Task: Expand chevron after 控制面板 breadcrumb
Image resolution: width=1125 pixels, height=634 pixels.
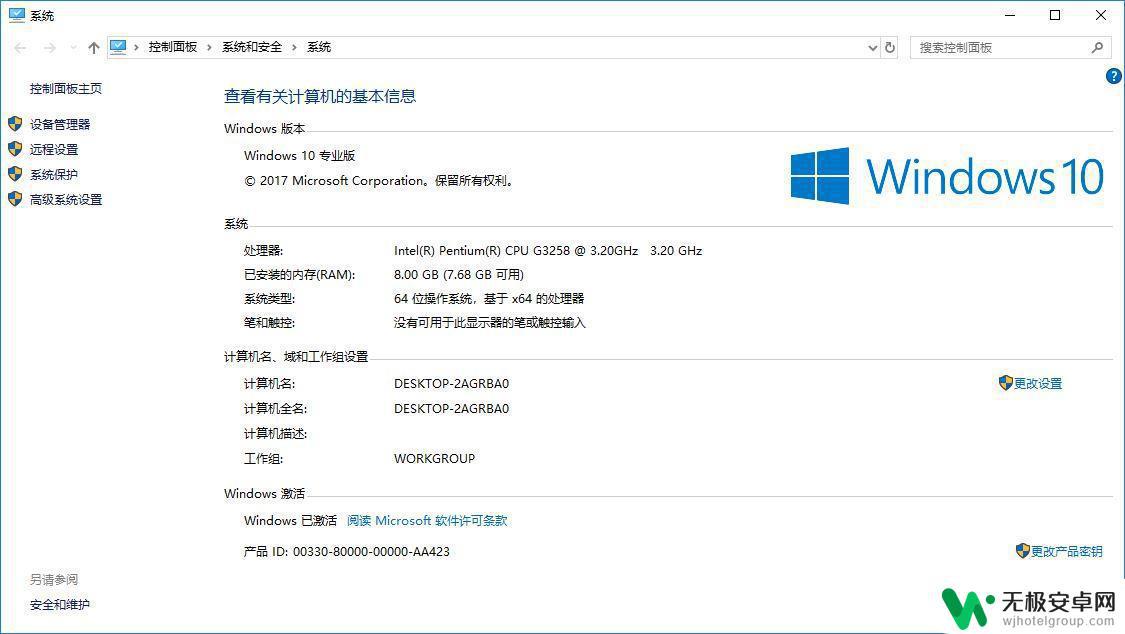Action: 210,47
